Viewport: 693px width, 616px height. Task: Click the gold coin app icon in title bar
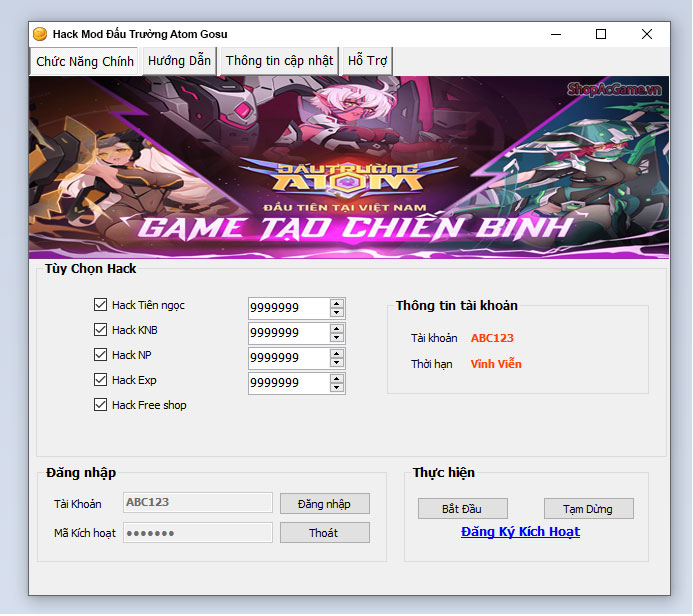[40, 34]
